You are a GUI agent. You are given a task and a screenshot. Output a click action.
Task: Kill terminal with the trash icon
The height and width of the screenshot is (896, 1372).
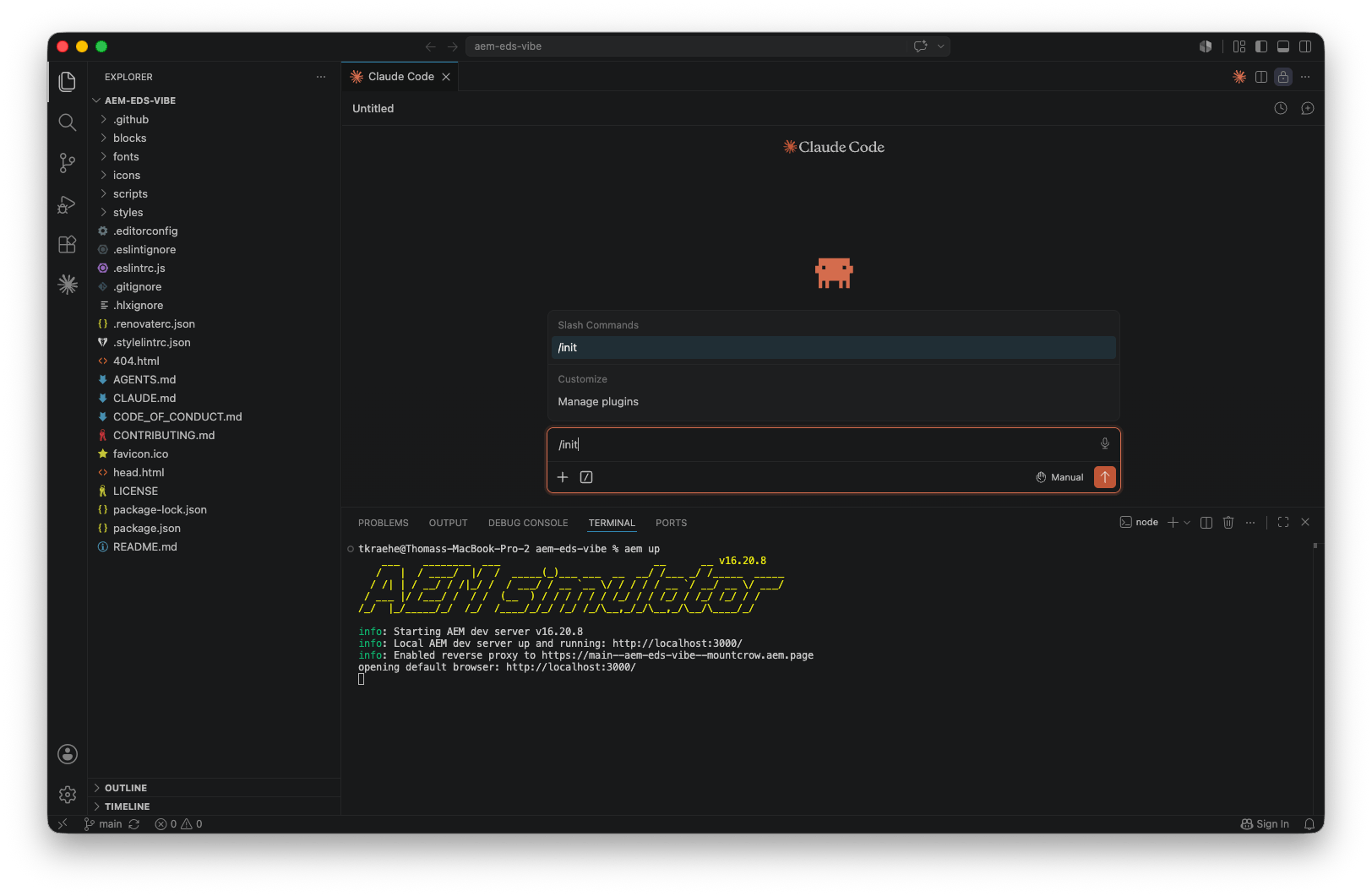(x=1228, y=523)
